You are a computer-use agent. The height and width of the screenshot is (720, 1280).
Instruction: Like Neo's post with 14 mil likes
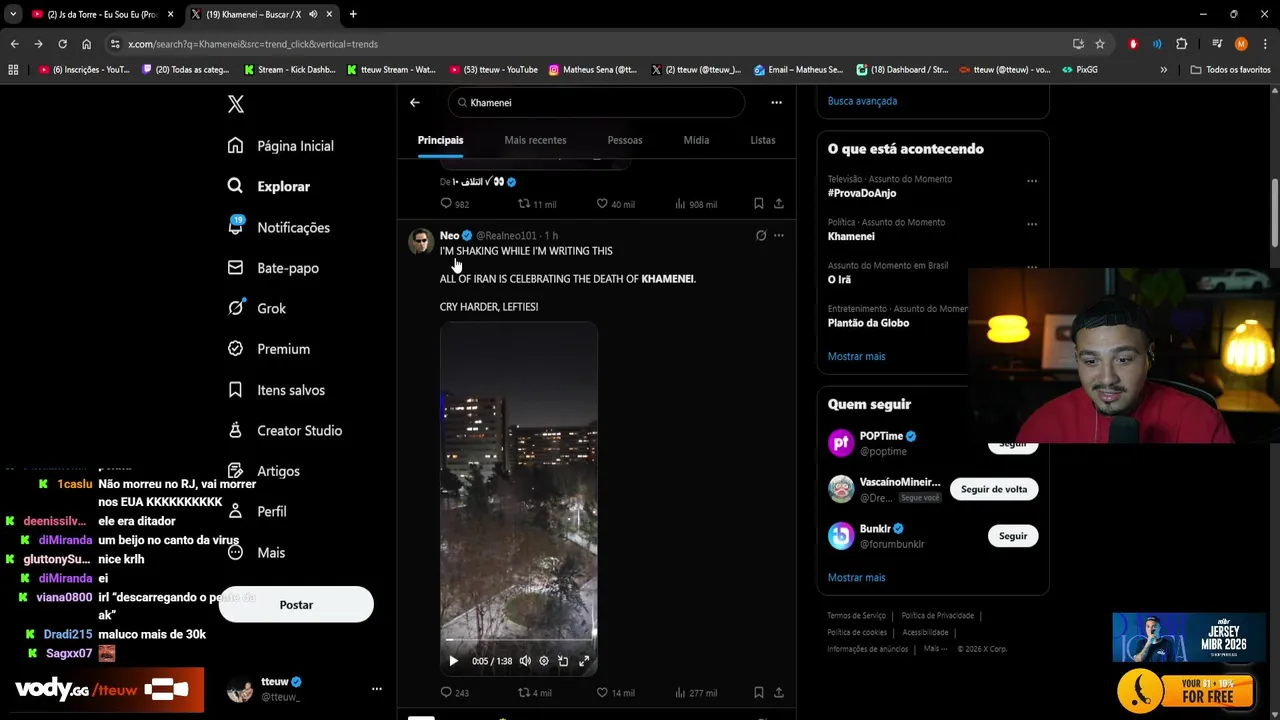615,693
